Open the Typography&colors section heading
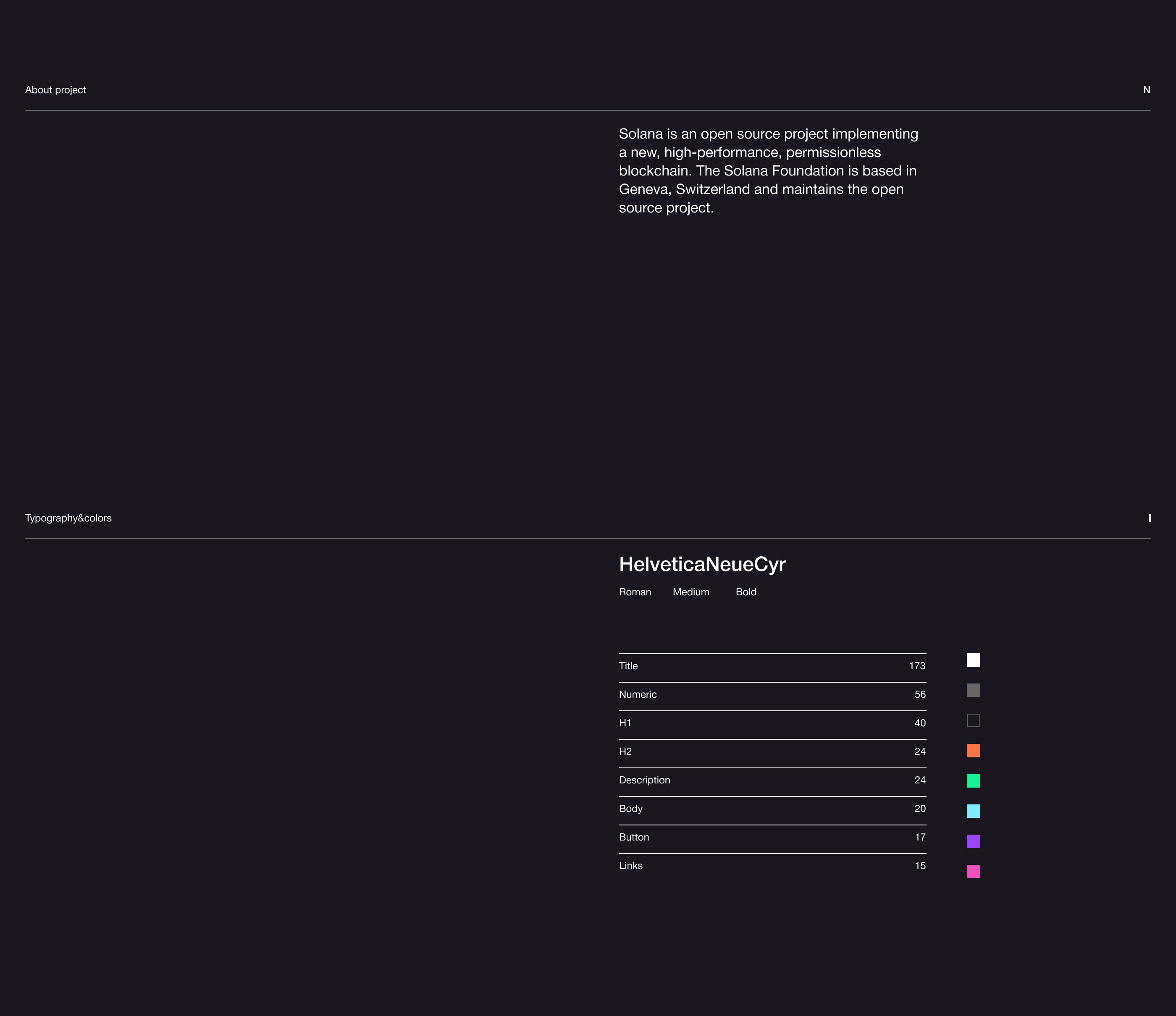 [68, 518]
